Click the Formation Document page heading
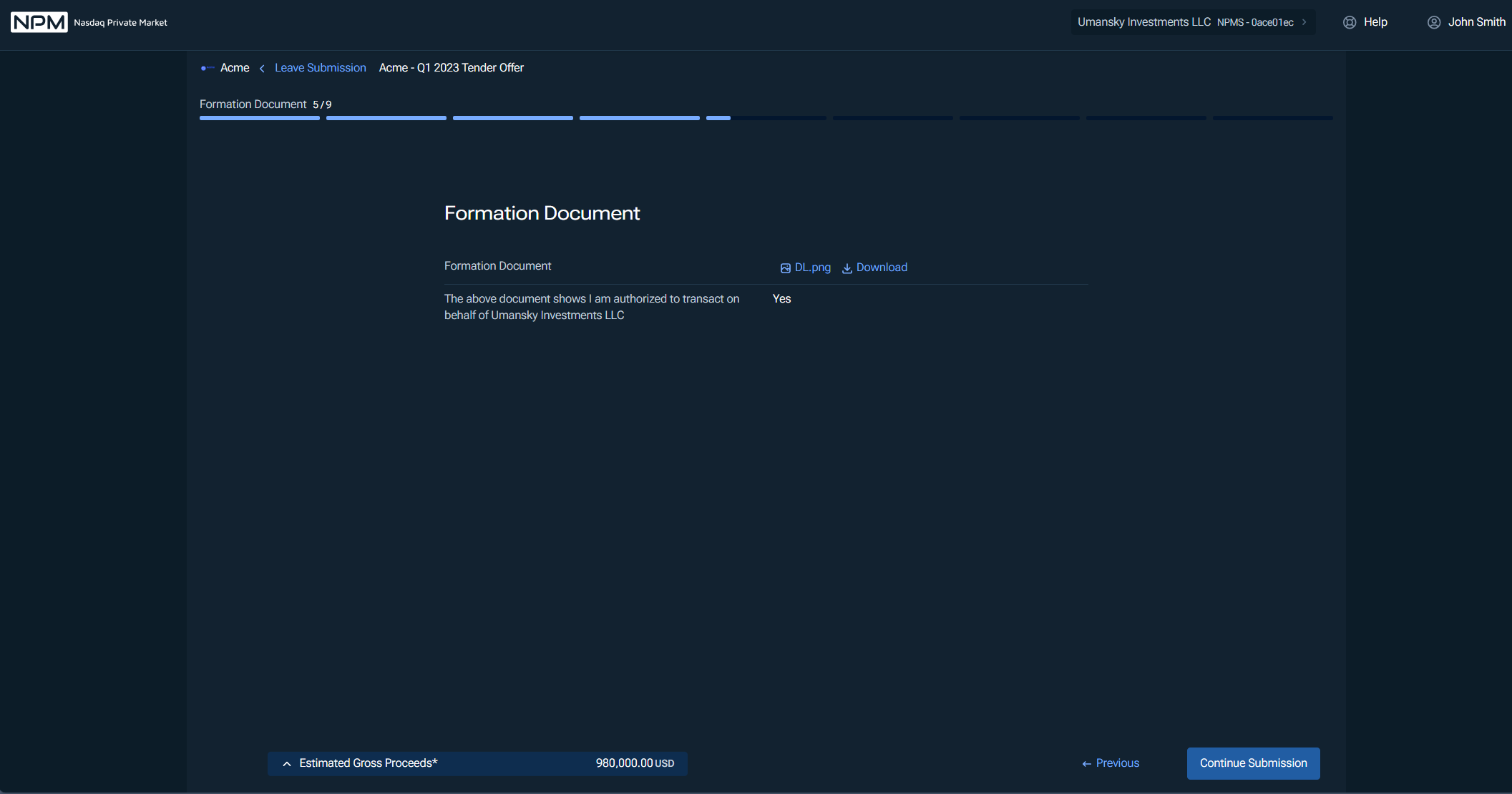1512x794 pixels. (542, 213)
